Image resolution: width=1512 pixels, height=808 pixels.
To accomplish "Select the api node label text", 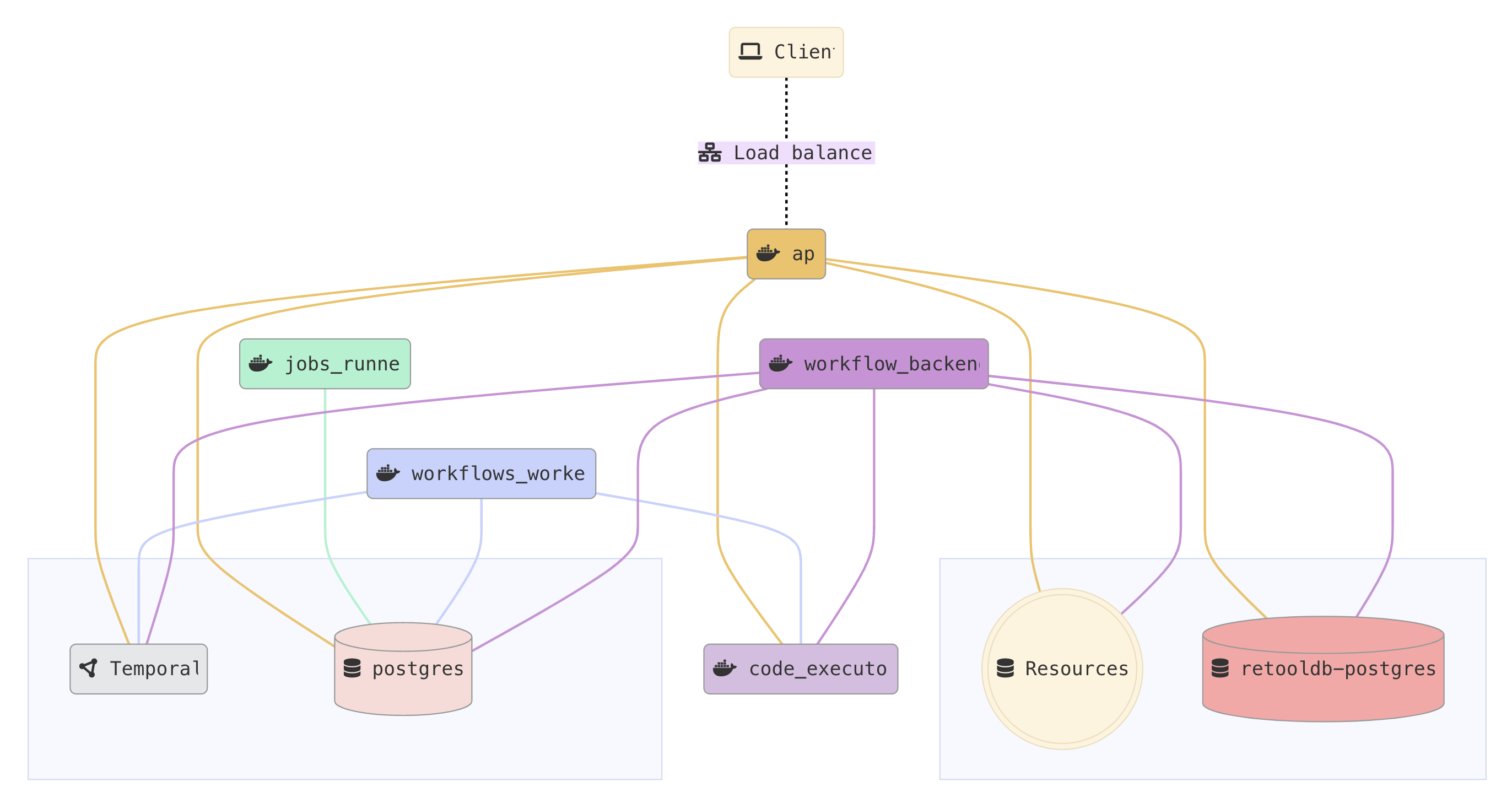I will pyautogui.click(x=803, y=254).
